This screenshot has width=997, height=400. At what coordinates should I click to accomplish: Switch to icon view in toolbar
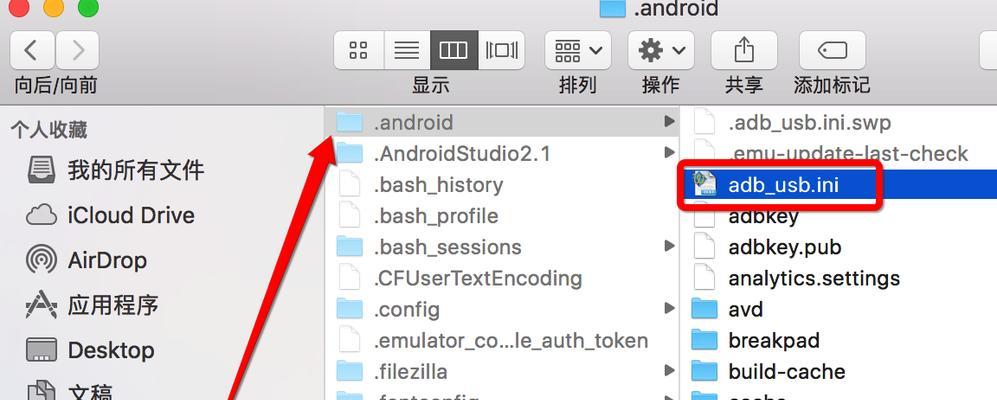click(x=359, y=50)
